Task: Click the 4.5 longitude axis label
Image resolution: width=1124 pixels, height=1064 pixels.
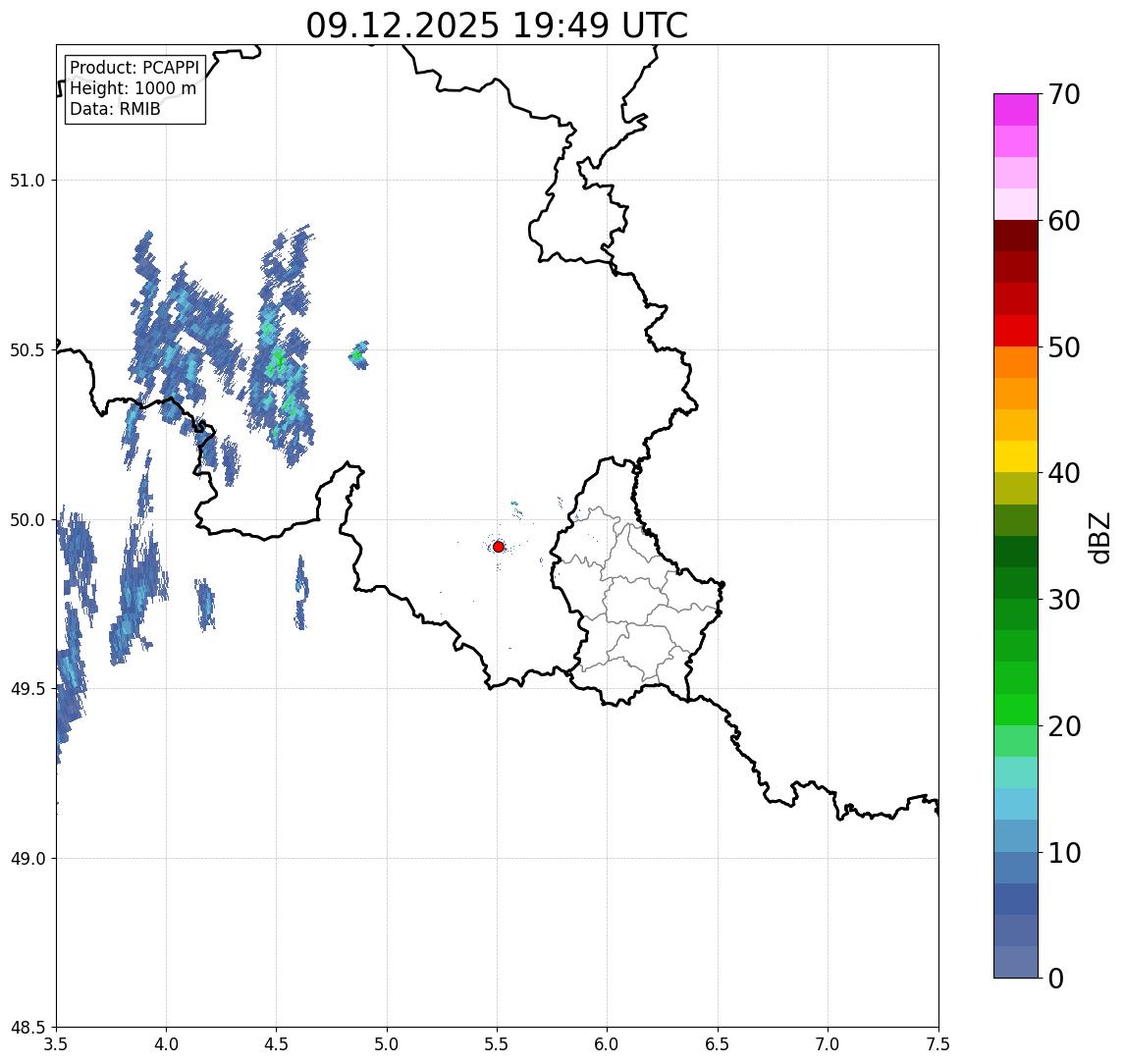Action: pos(277,1044)
